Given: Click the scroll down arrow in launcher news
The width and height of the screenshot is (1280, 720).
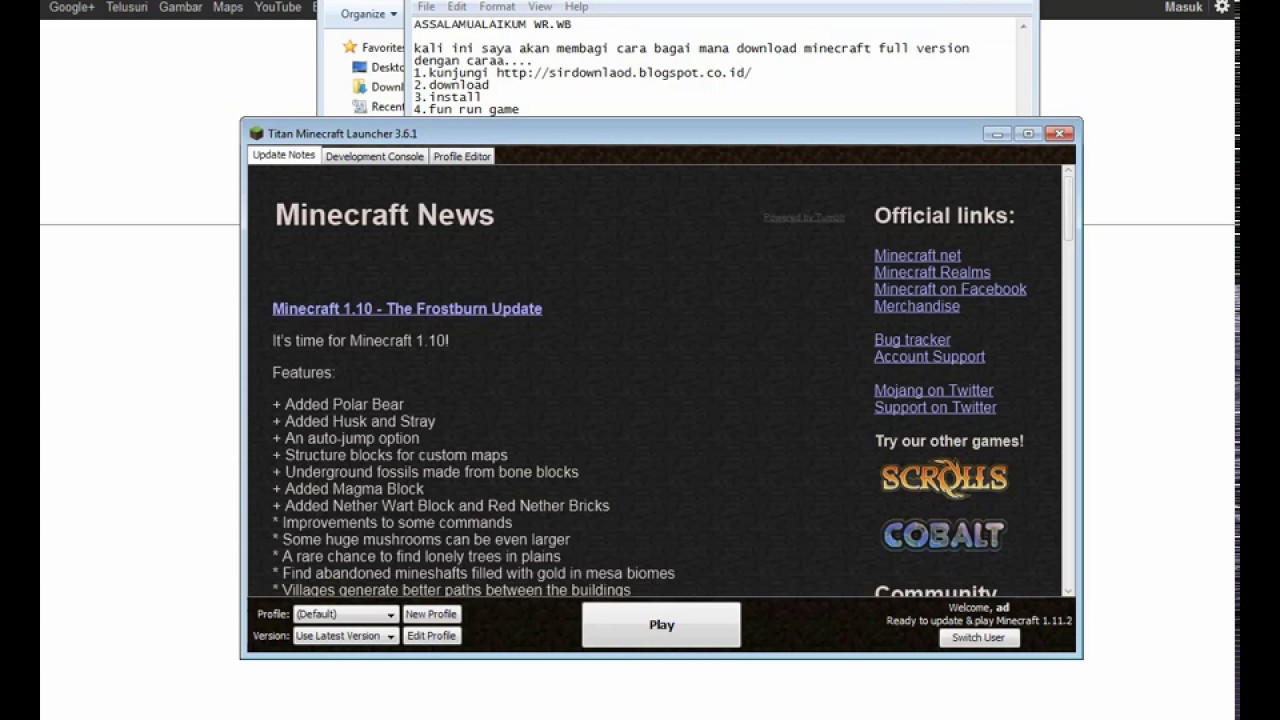Looking at the screenshot, I should tap(1068, 591).
